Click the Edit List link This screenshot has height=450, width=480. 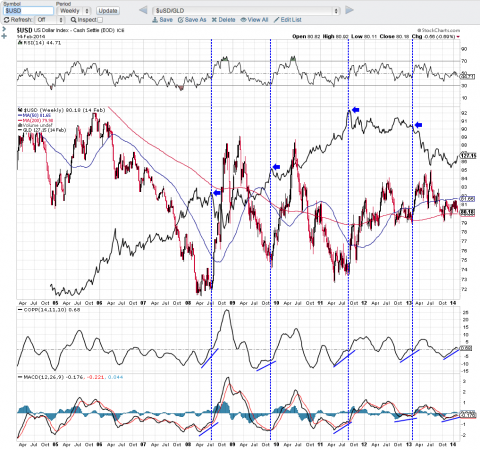click(x=288, y=20)
